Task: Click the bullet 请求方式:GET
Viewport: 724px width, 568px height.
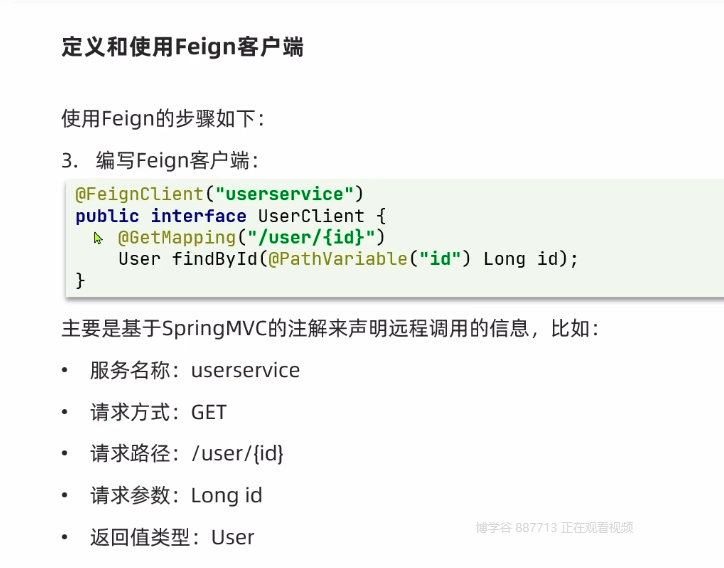Action: 158,412
